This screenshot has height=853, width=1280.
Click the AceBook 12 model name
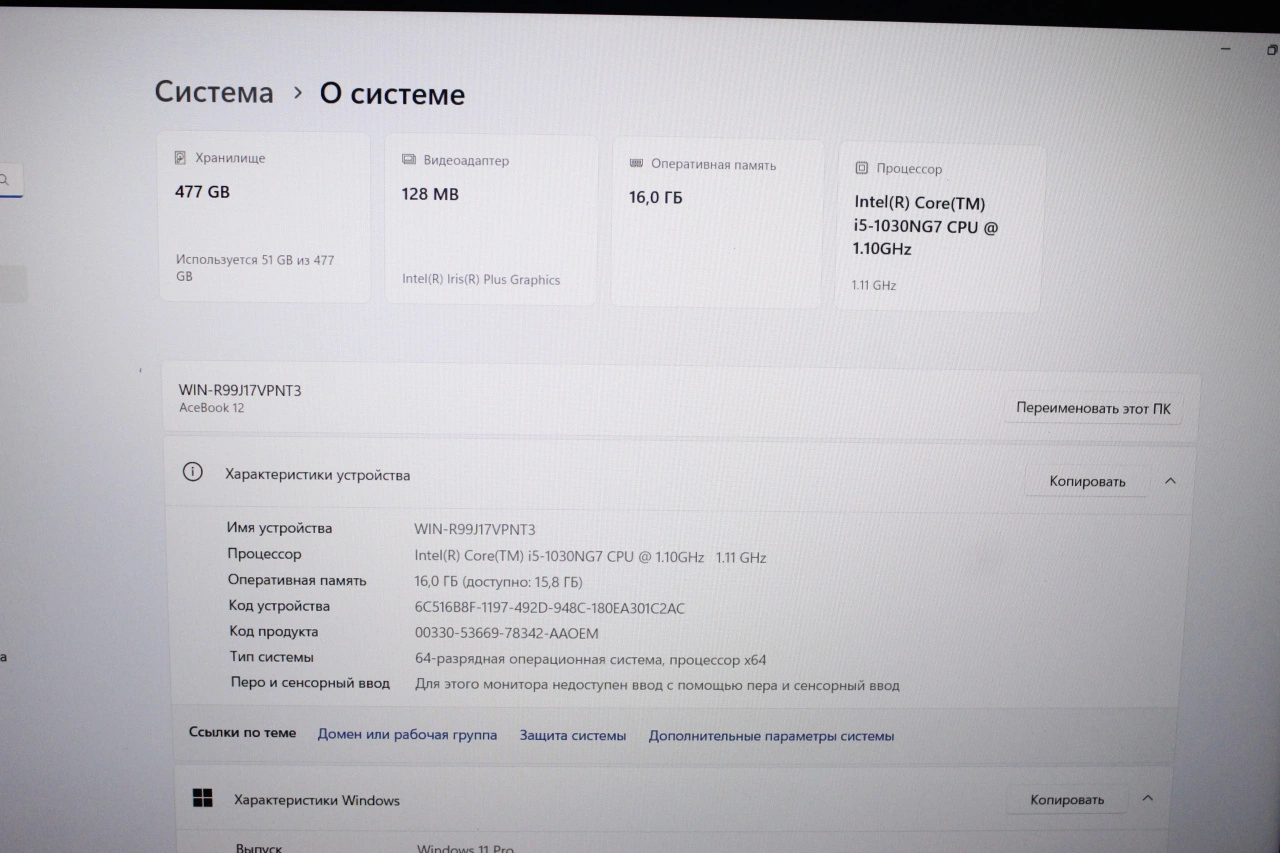[211, 408]
